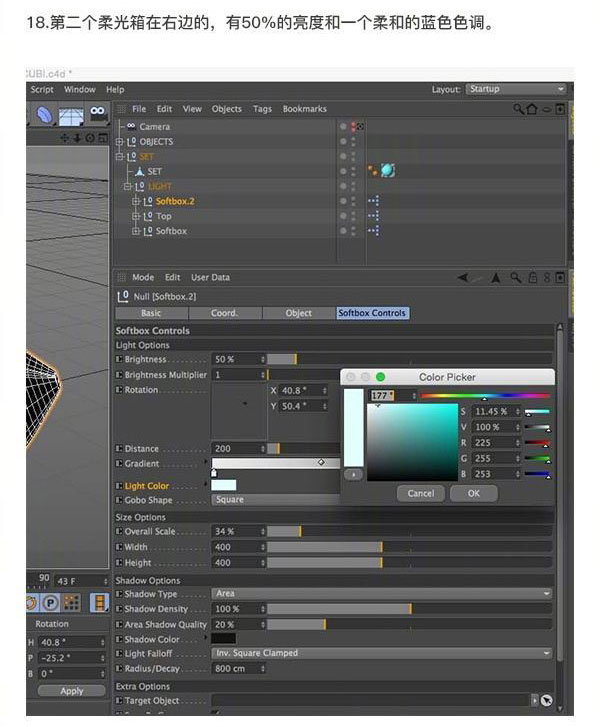The width and height of the screenshot is (600, 727).
Task: Toggle the Overall Scale keyframe dot
Action: click(119, 531)
